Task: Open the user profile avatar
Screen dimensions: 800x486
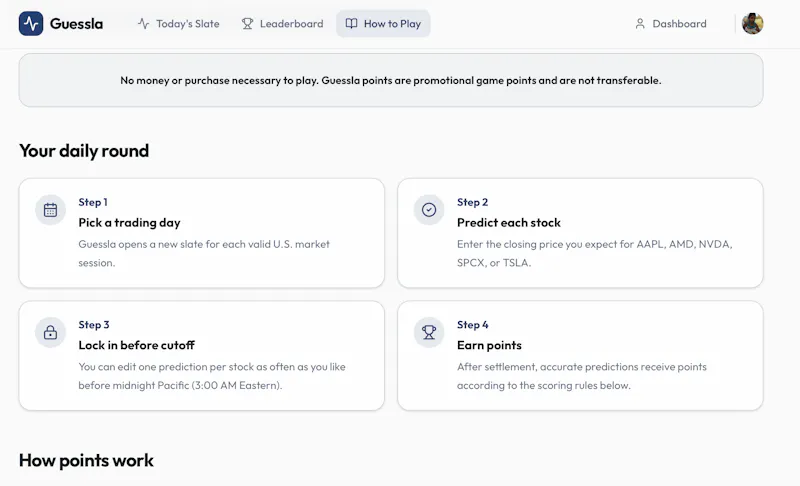Action: point(753,23)
